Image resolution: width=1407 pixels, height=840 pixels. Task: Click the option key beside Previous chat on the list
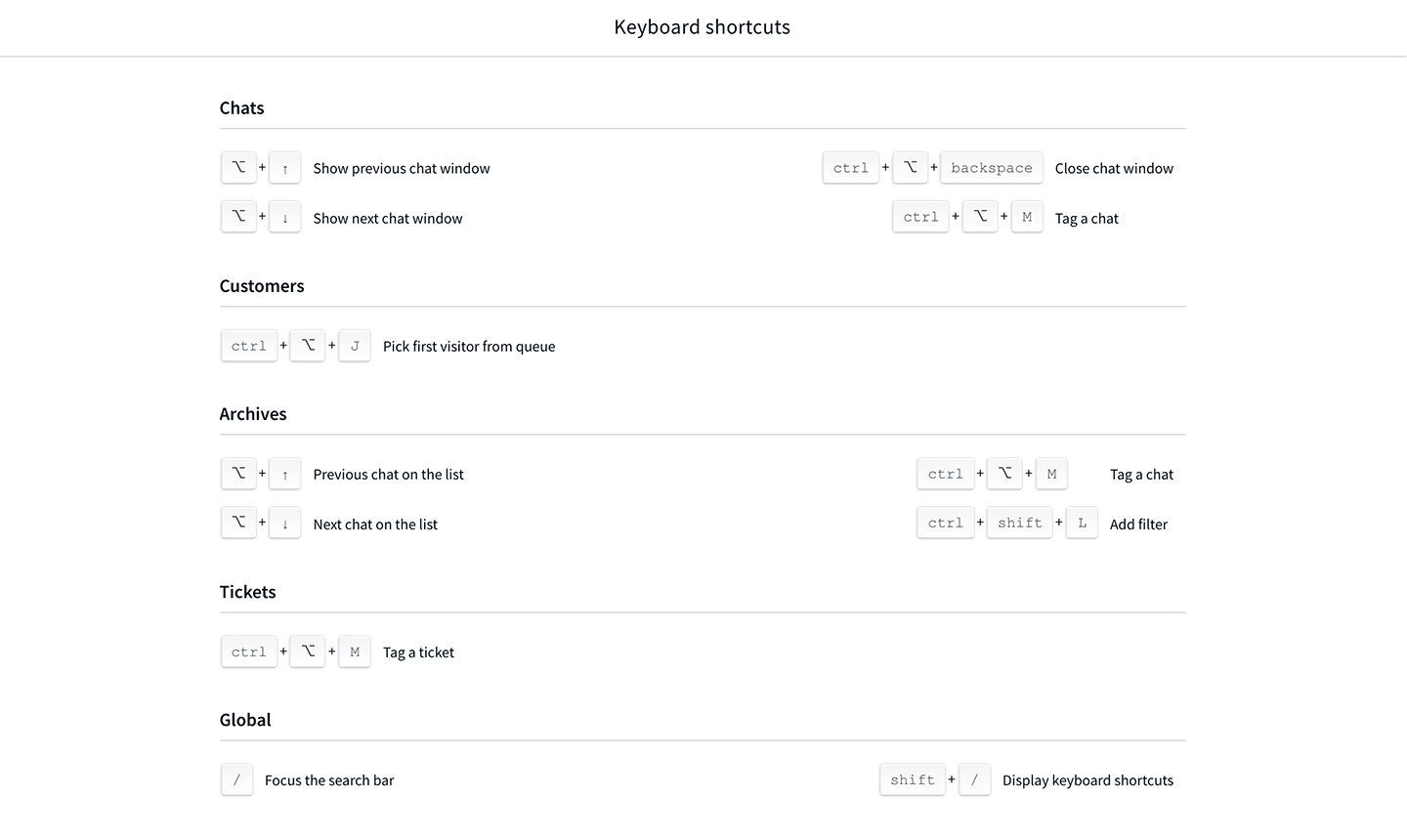238,474
